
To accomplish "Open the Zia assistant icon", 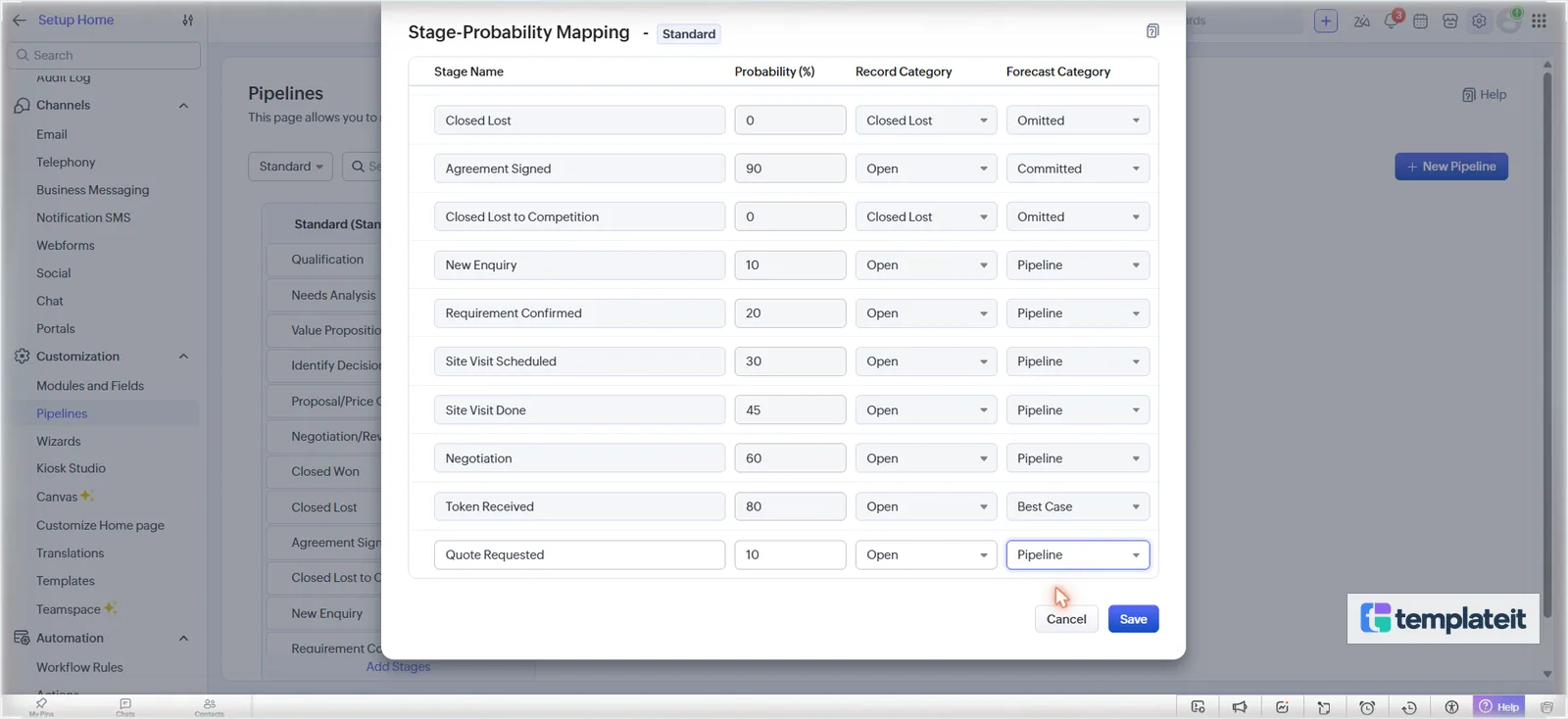I will [1362, 21].
